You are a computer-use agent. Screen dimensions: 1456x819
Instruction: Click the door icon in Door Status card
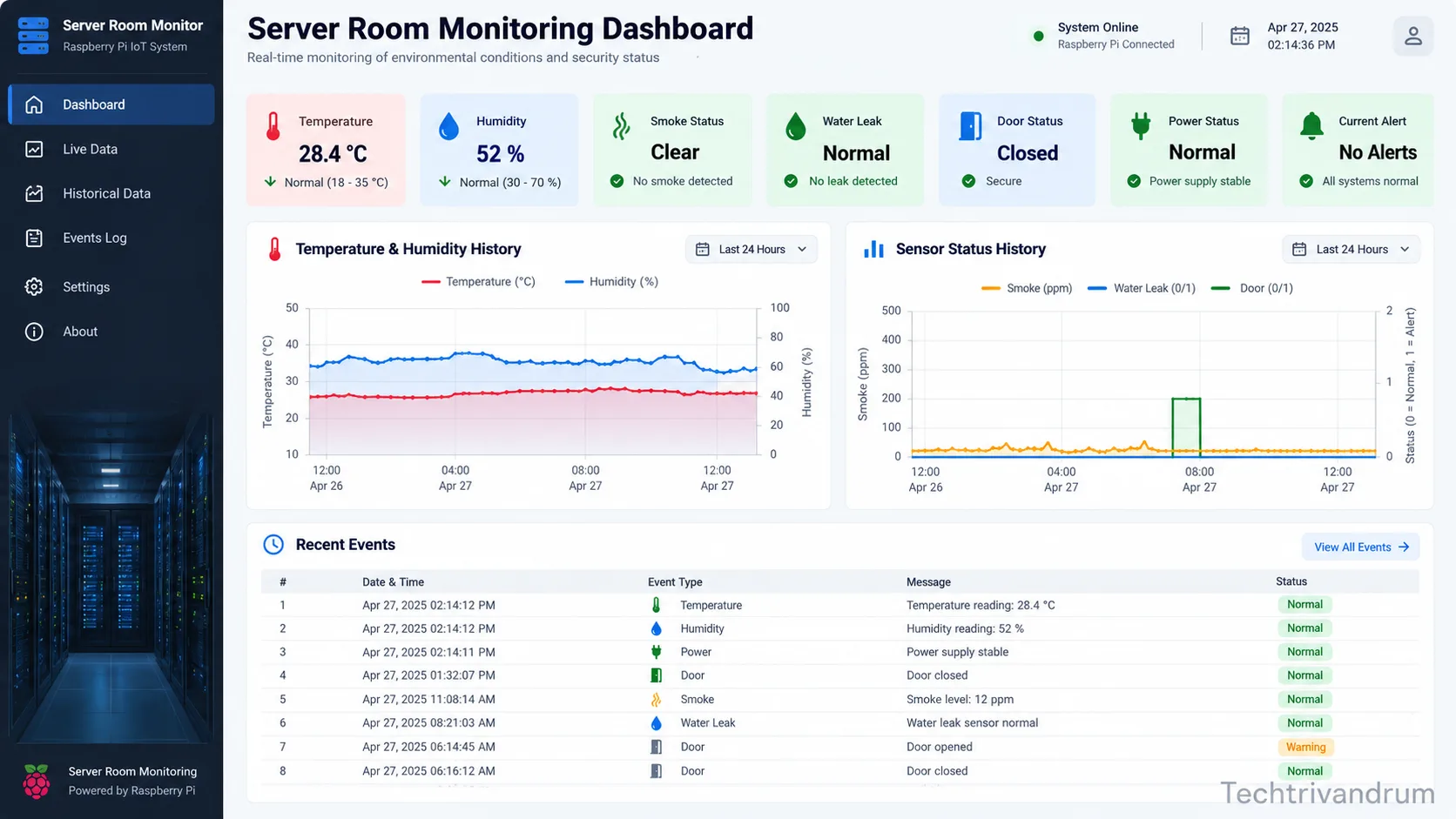[x=970, y=126]
